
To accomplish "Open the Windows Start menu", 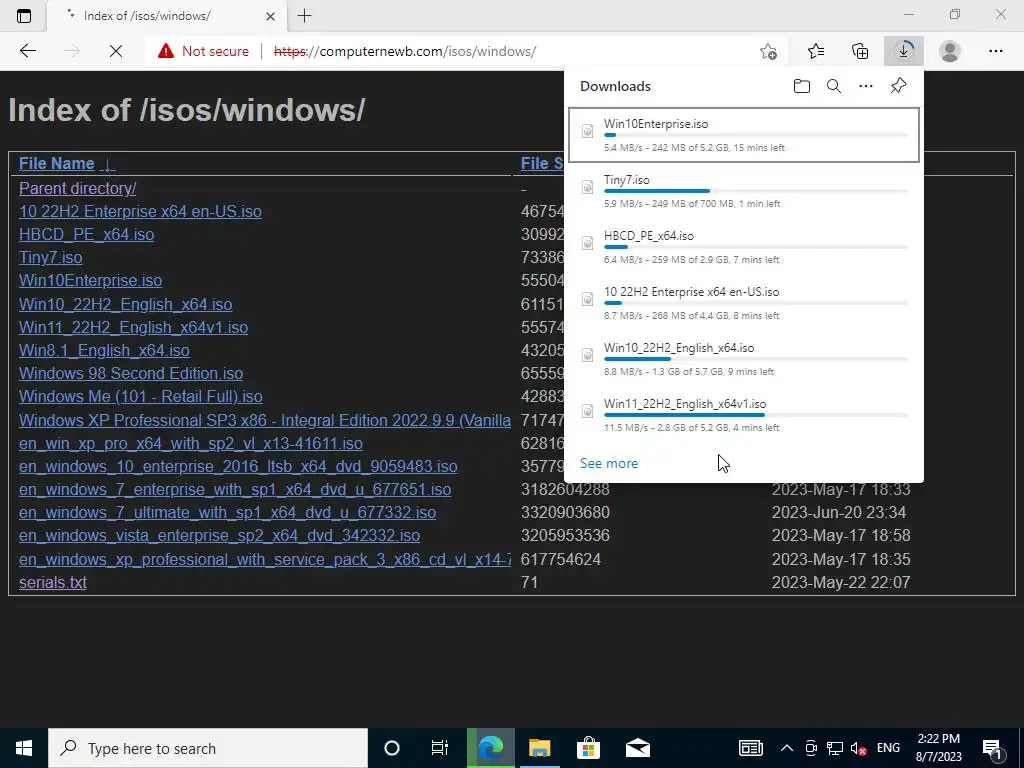I will click(x=24, y=748).
